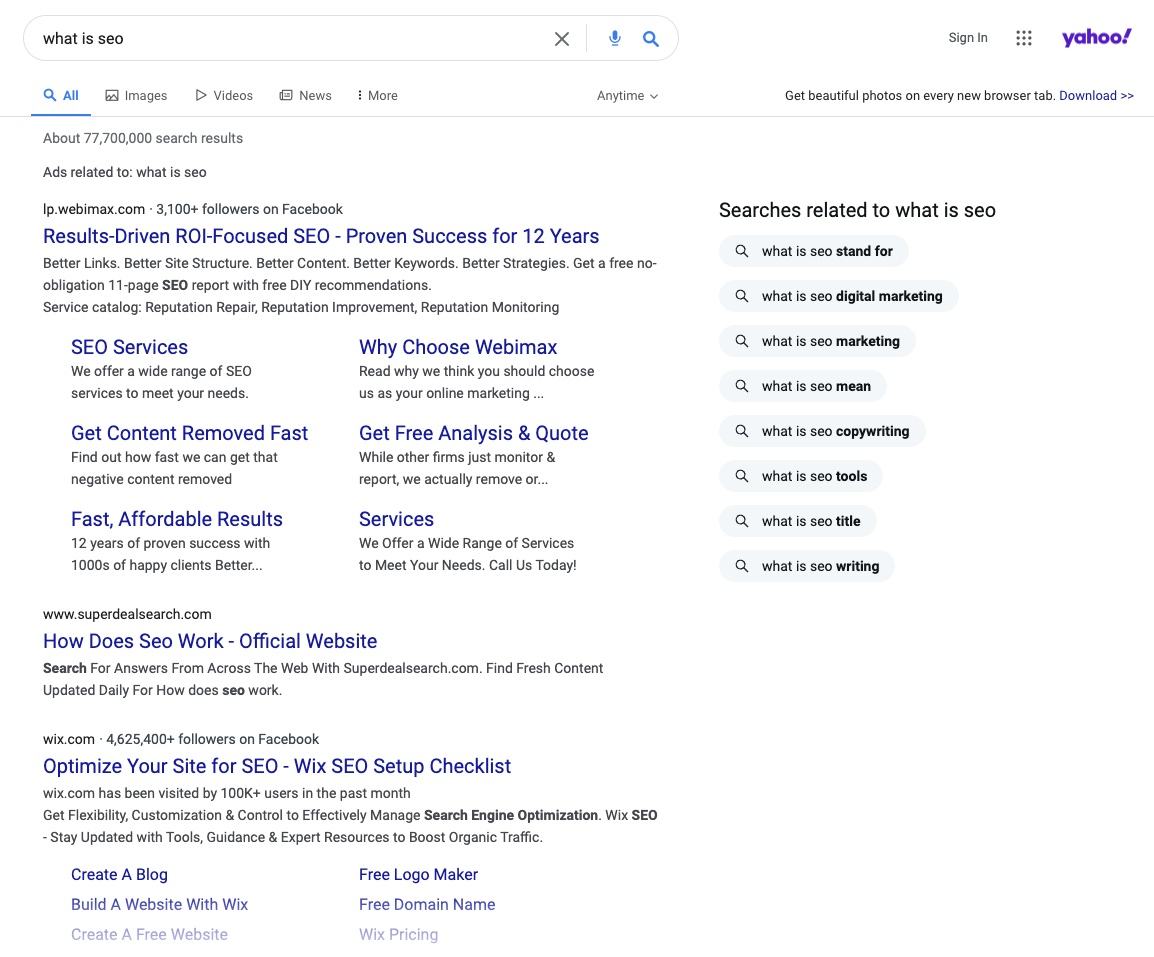
Task: Choose related search "what is seo tools"
Action: (801, 476)
